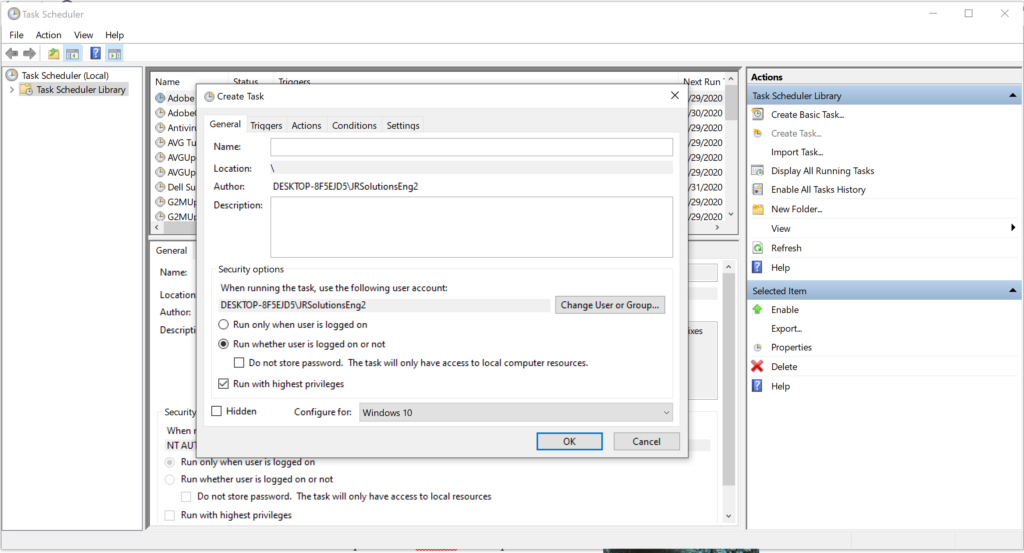1024x553 pixels.
Task: Click the Display All Running Tasks icon
Action: tap(758, 171)
